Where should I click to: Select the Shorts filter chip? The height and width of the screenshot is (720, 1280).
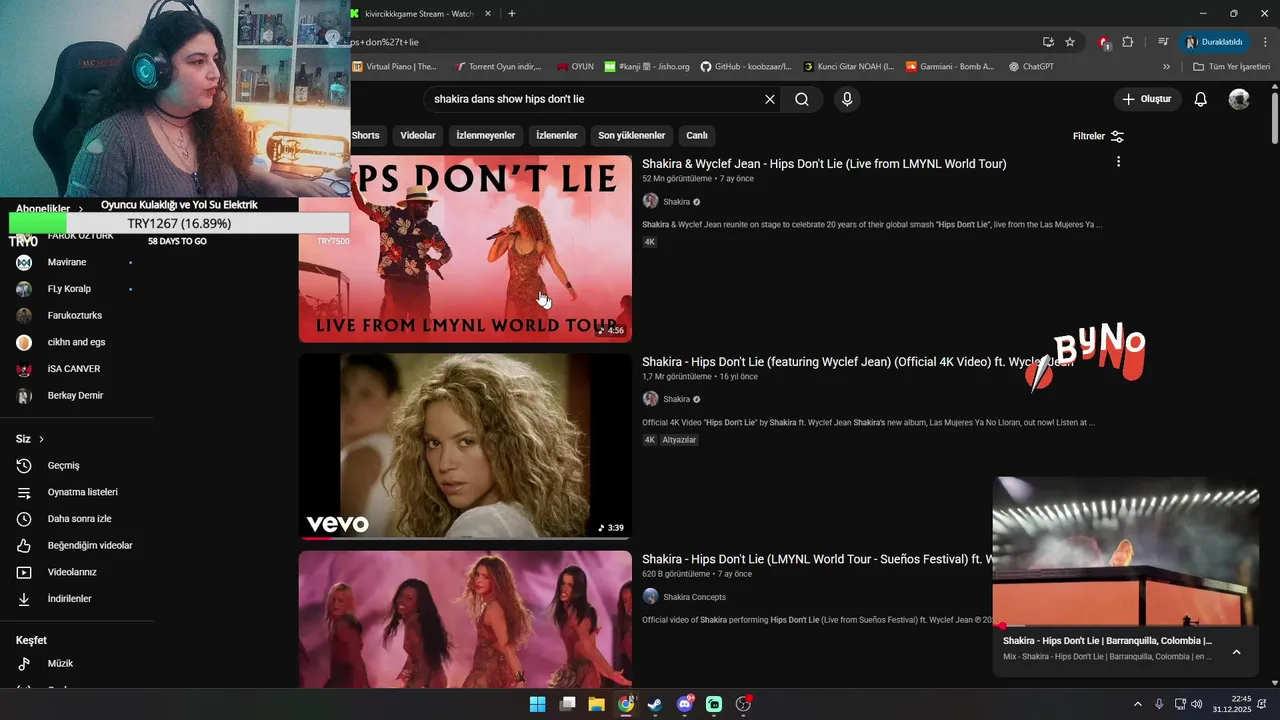click(365, 136)
